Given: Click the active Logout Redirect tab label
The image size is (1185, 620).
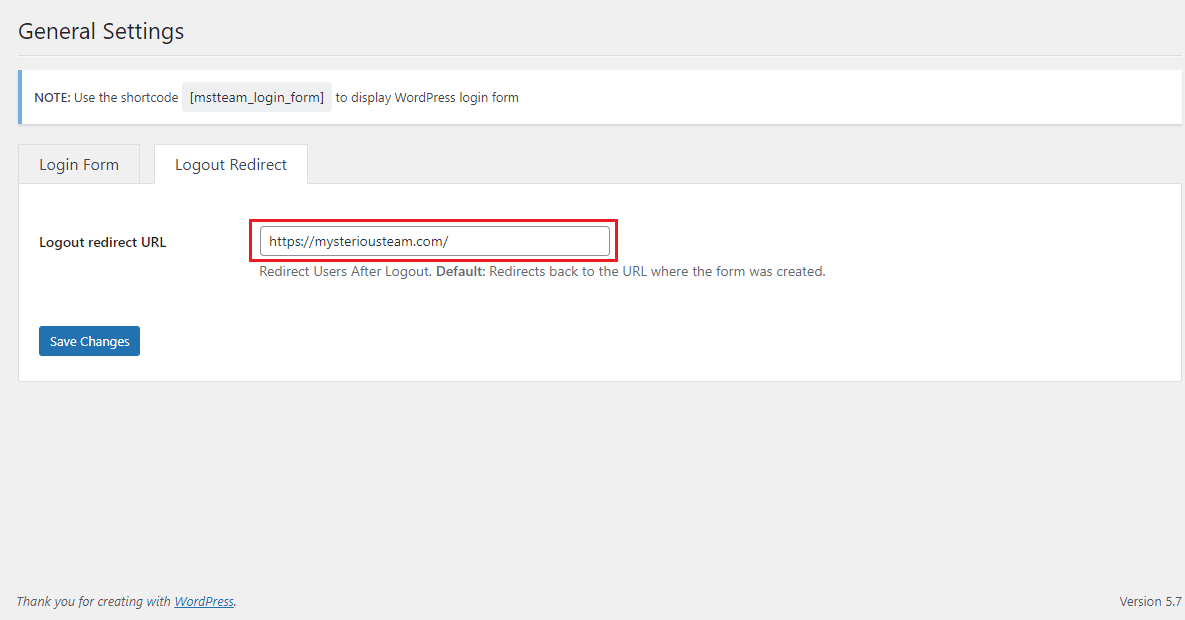Looking at the screenshot, I should [230, 164].
